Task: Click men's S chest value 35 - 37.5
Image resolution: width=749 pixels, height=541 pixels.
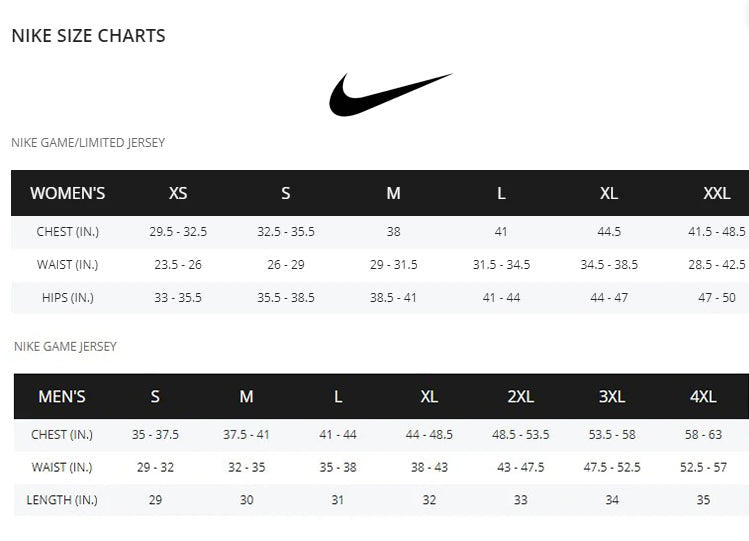Action: coord(155,434)
